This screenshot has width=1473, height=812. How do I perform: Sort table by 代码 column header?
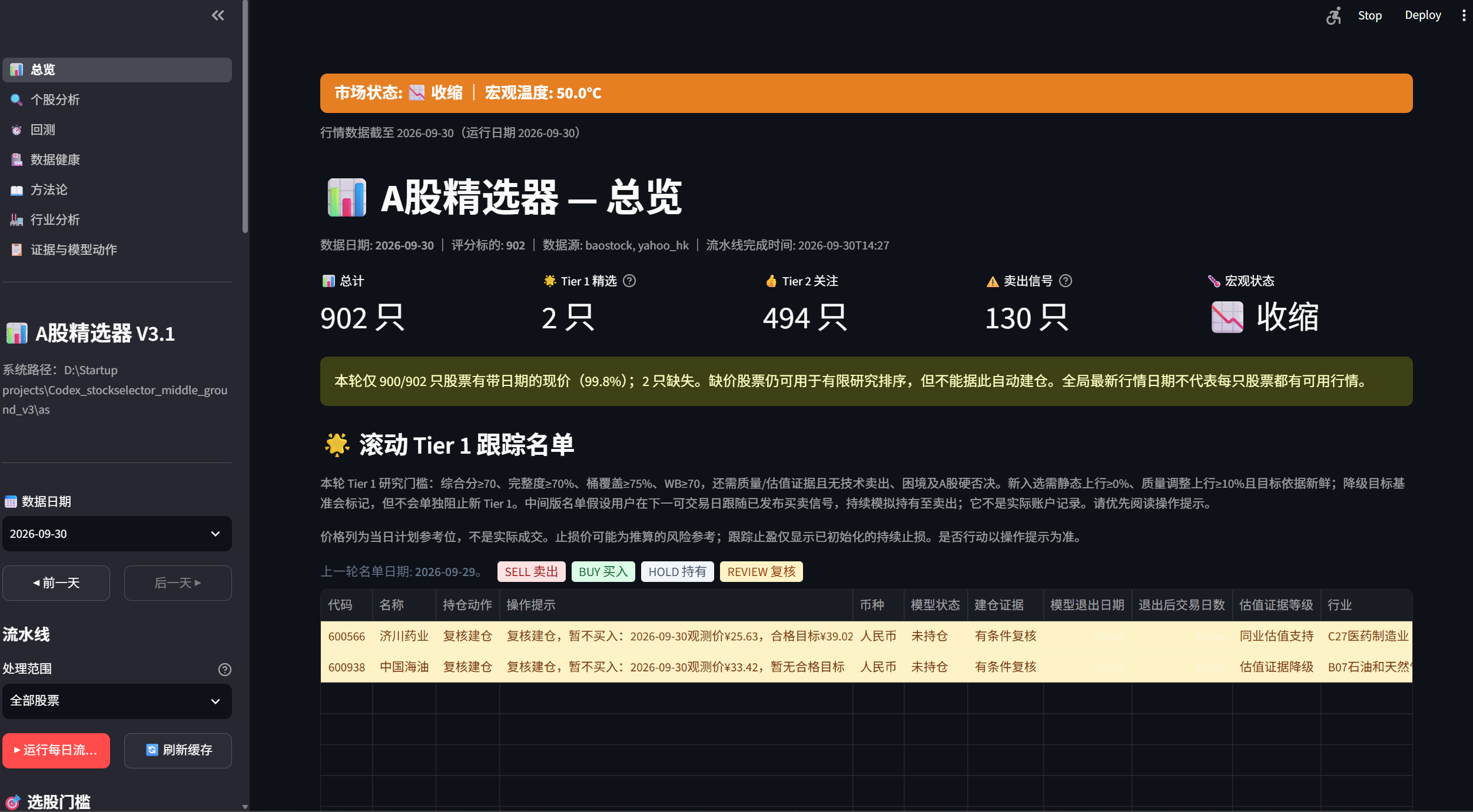(346, 605)
